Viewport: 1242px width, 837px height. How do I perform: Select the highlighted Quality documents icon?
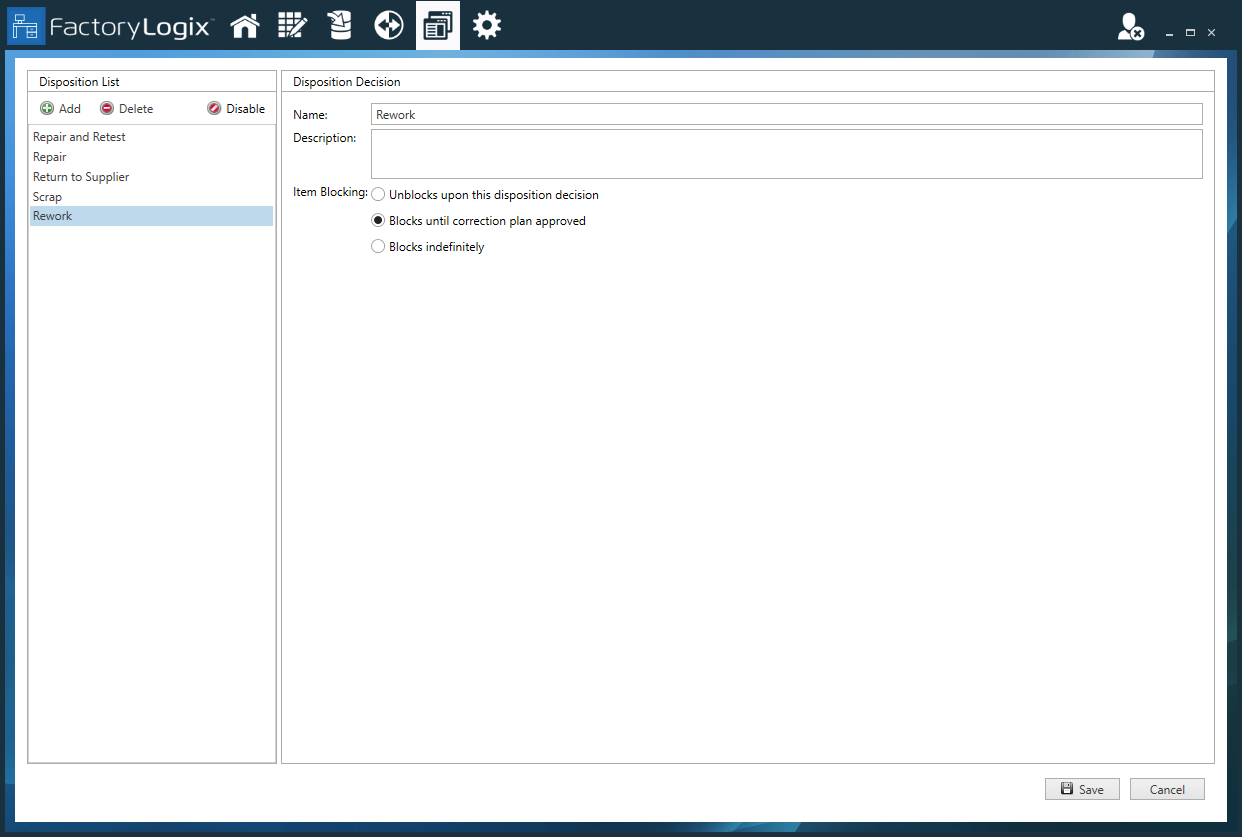point(437,25)
